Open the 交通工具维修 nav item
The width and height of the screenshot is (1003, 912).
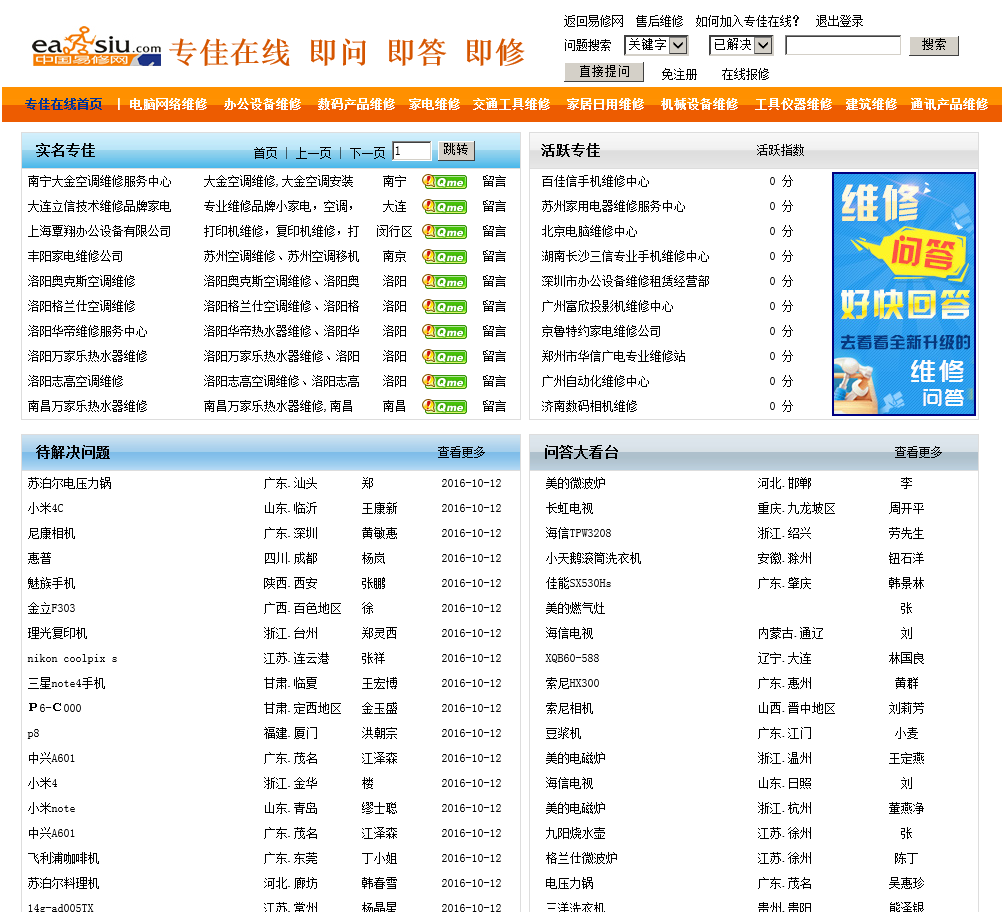tap(511, 104)
